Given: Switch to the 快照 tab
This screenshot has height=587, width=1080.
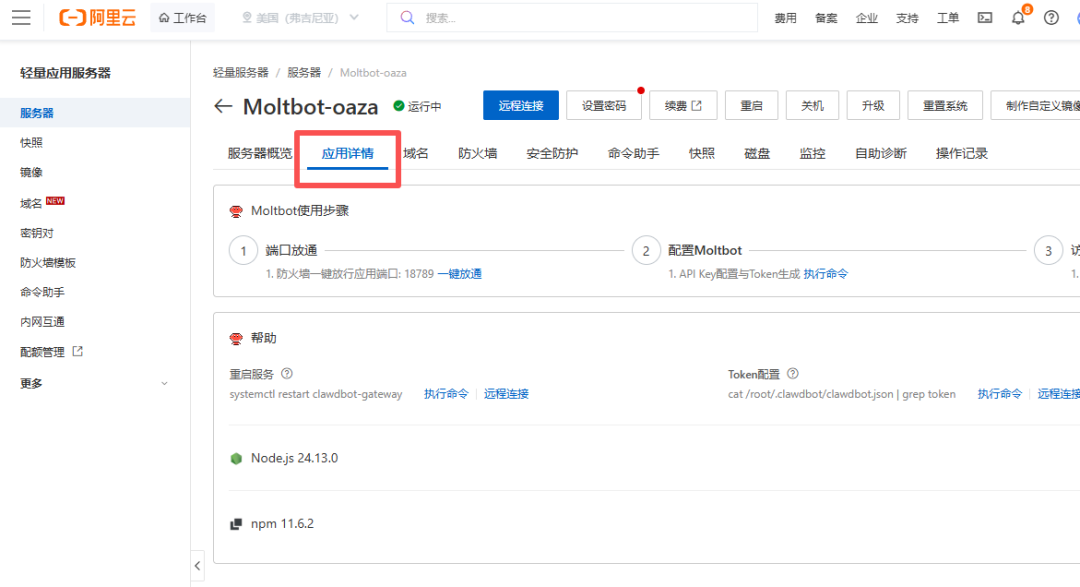Looking at the screenshot, I should 702,154.
